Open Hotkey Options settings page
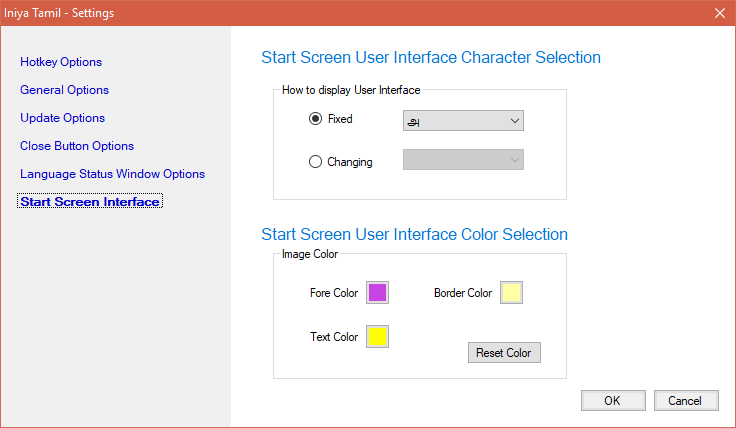Viewport: 736px width, 428px height. point(61,62)
